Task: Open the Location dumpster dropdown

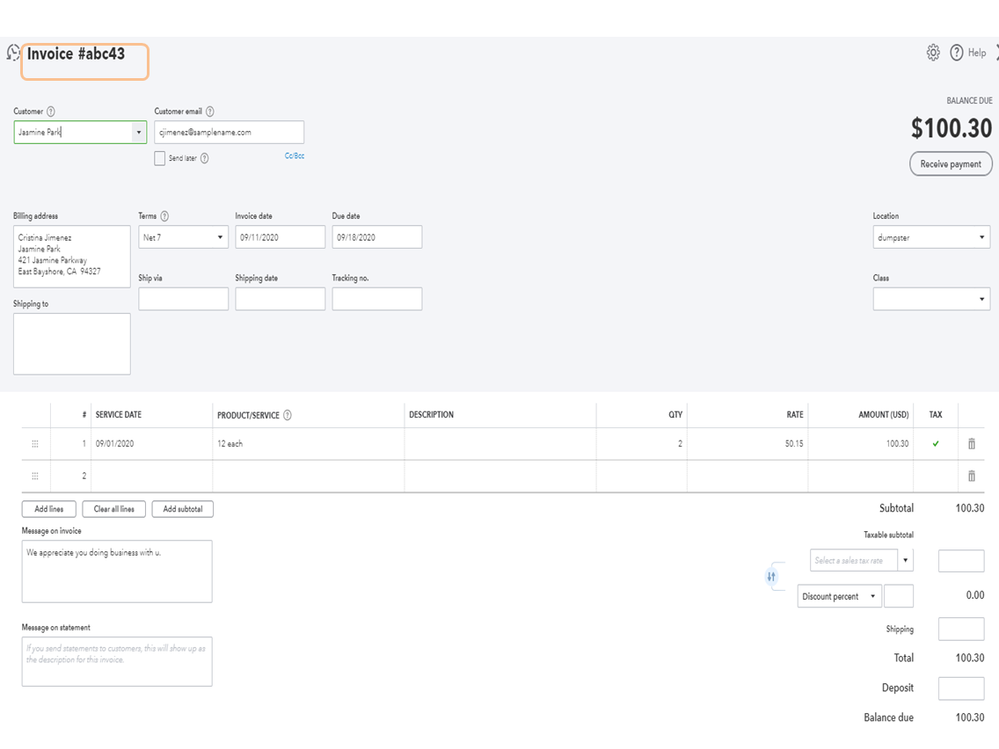Action: (982, 238)
